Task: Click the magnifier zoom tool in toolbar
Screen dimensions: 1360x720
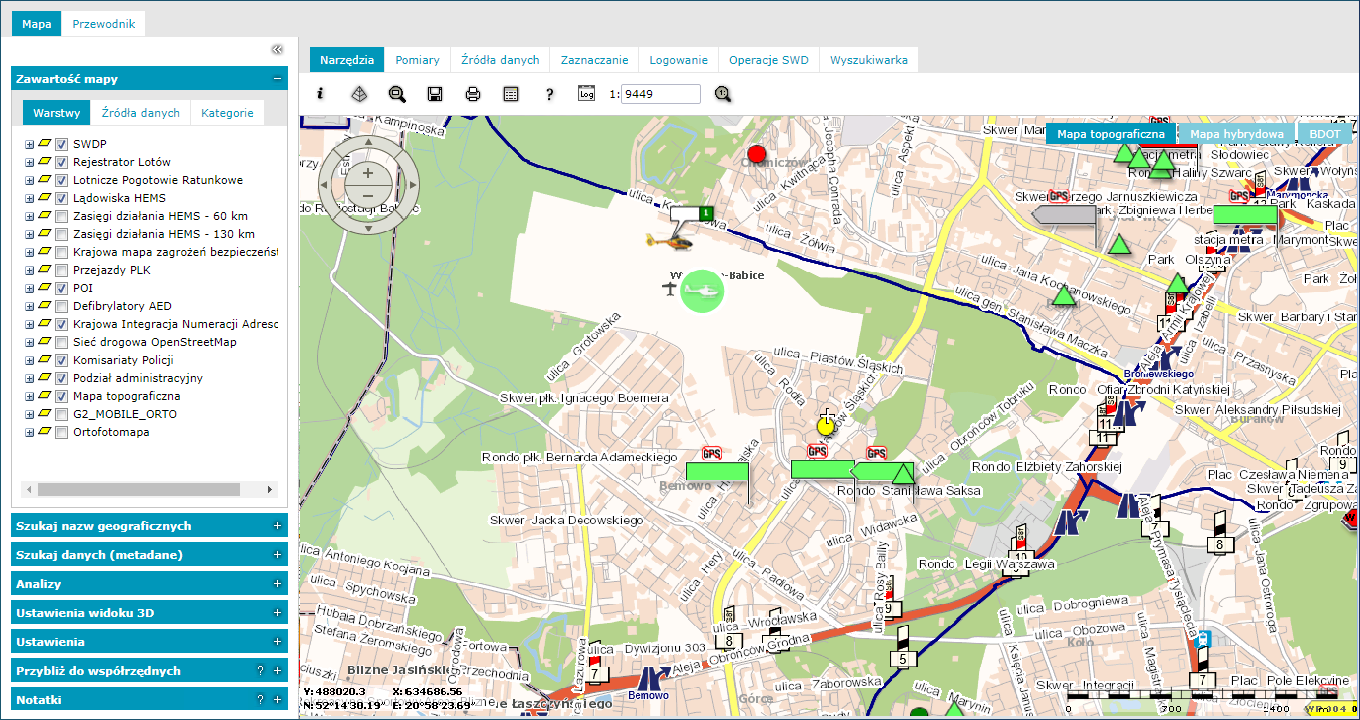Action: pos(397,94)
